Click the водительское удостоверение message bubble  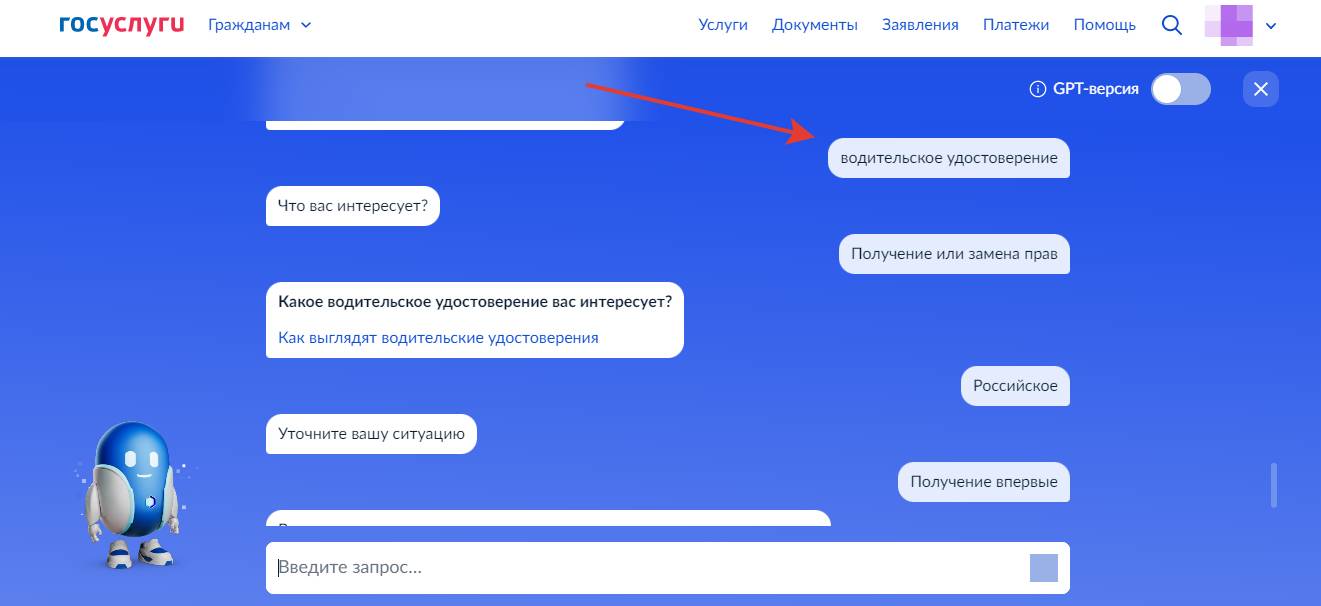click(949, 158)
